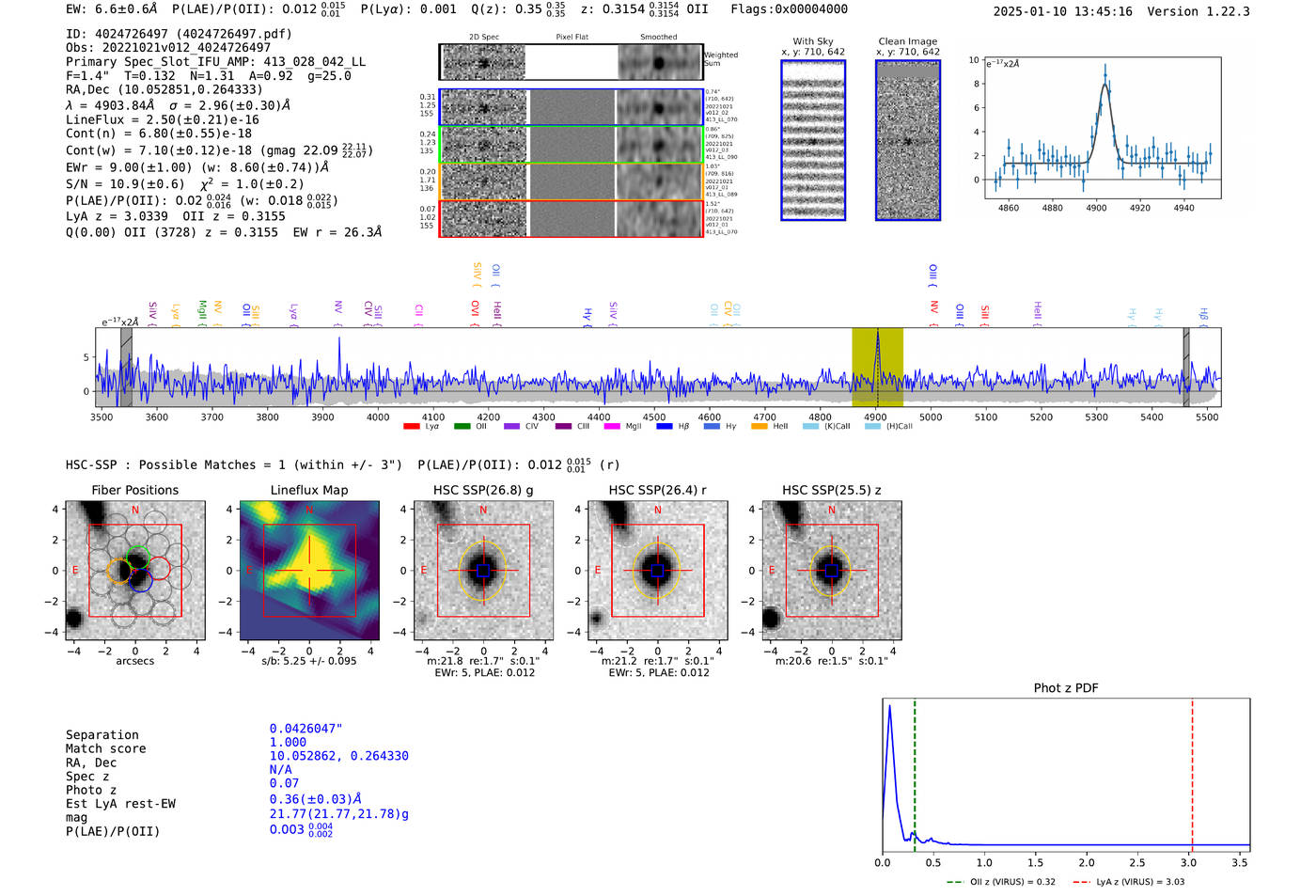Click the Weighted Sum 2D spectrum strip
The height and width of the screenshot is (896, 1316).
pyautogui.click(x=571, y=62)
